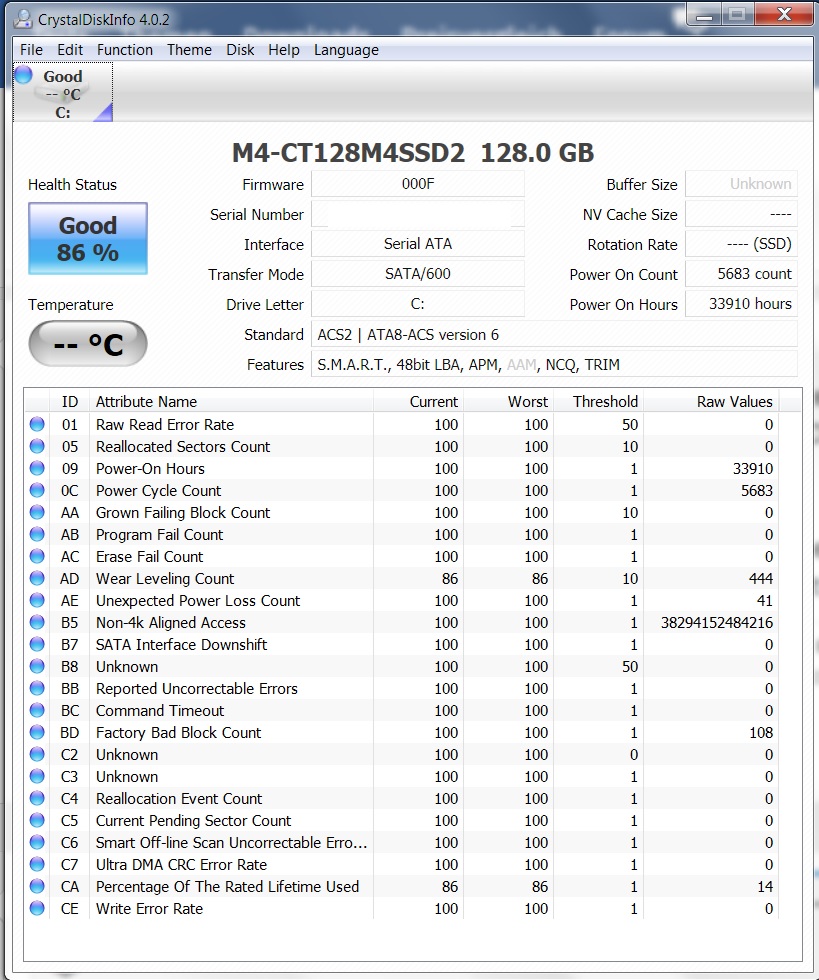
Task: Click status icon for Reported Uncorrectable Errors
Action: point(38,688)
